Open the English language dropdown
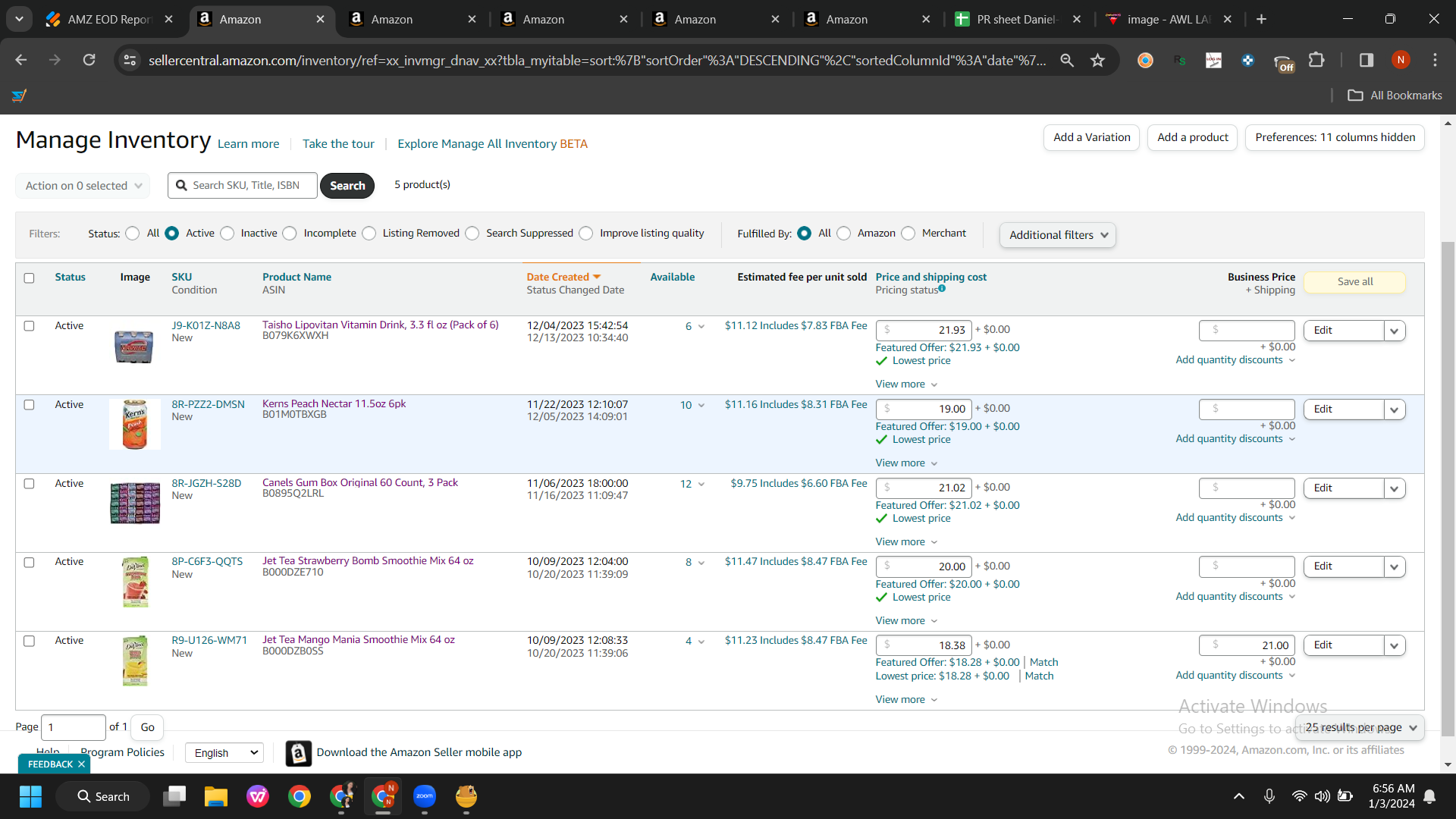 224,753
